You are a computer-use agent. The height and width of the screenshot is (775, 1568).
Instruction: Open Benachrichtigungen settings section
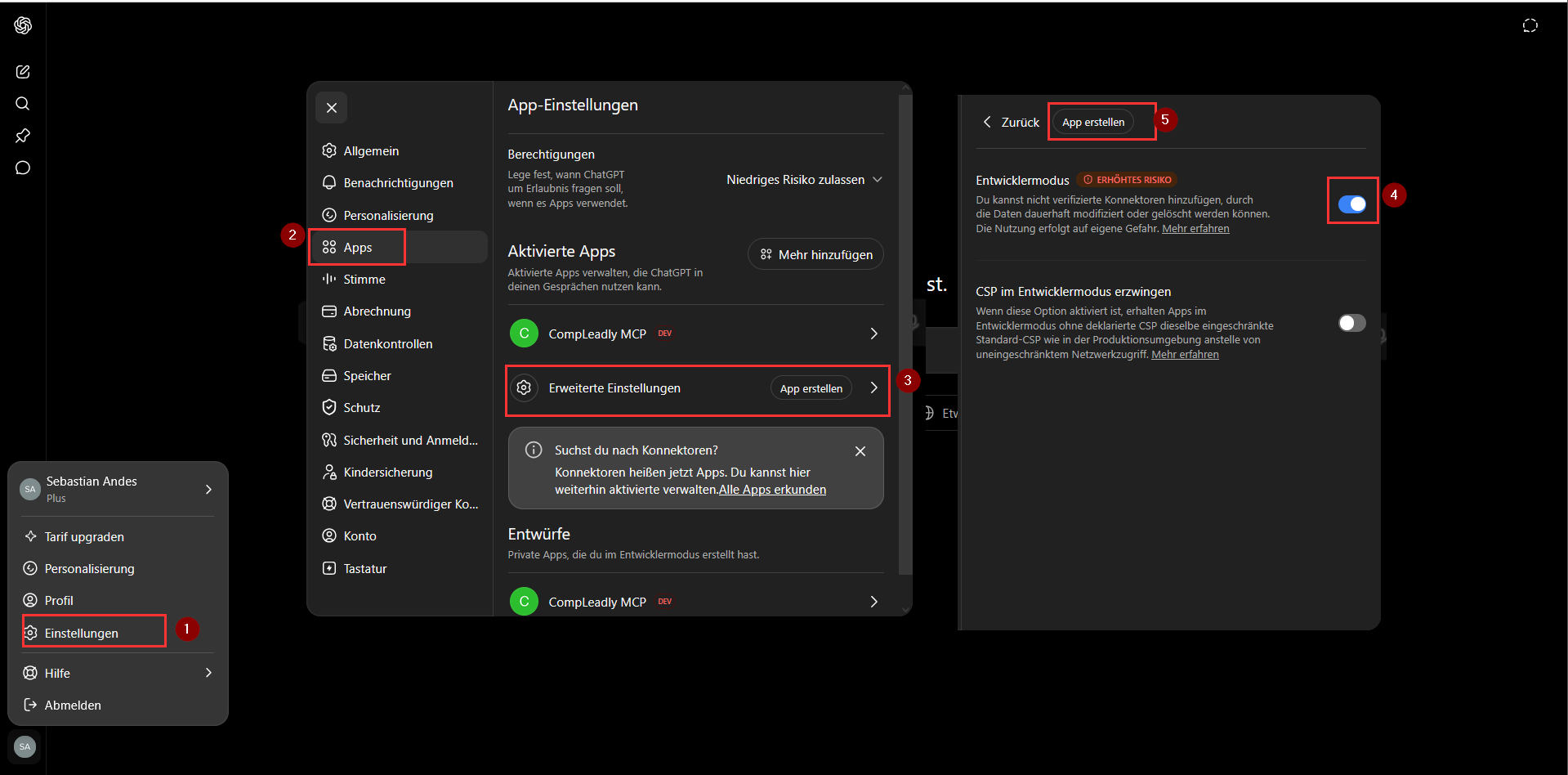[399, 183]
